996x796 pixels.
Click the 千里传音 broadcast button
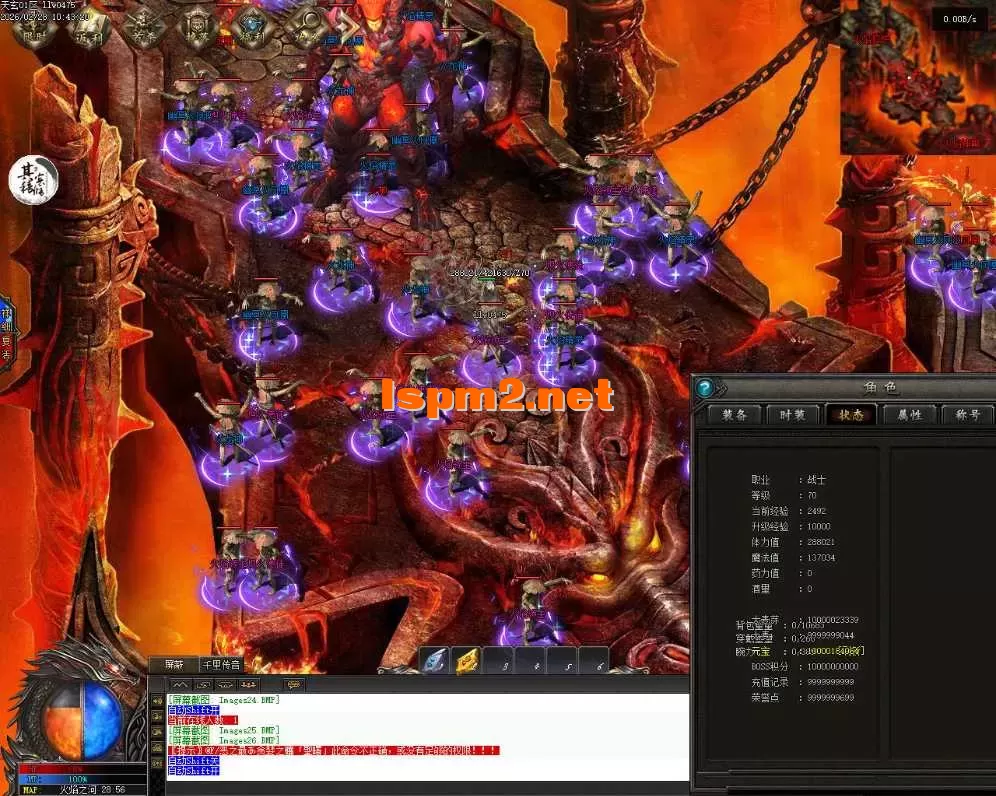point(220,664)
